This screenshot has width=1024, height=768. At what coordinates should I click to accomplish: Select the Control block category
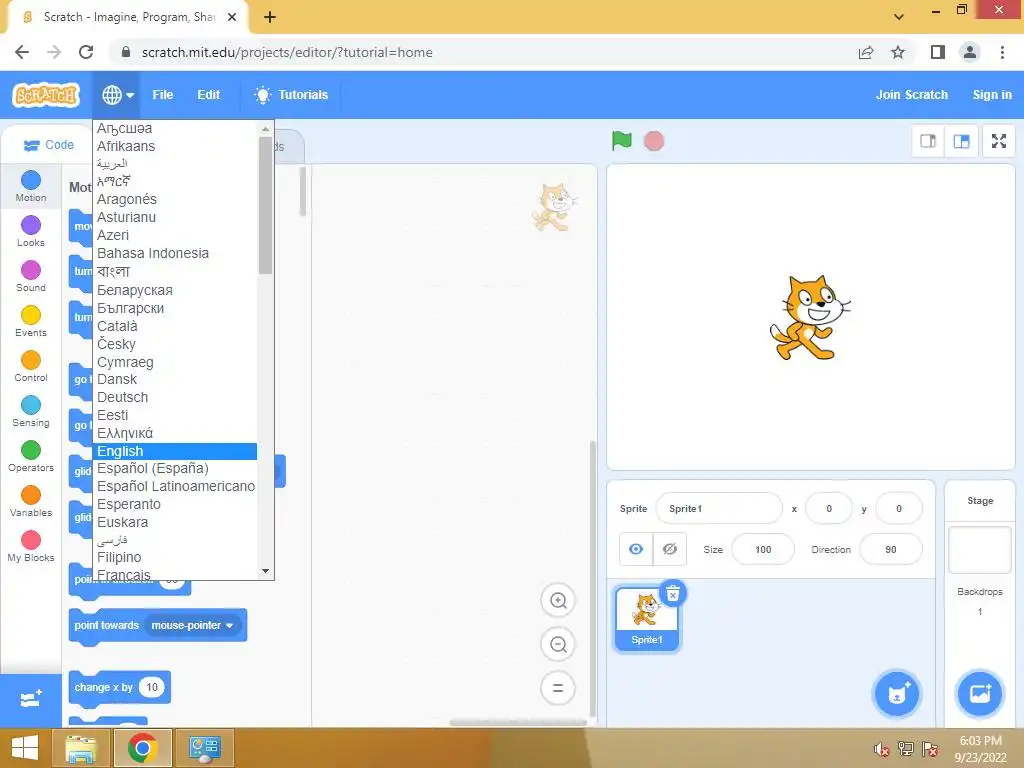31,367
